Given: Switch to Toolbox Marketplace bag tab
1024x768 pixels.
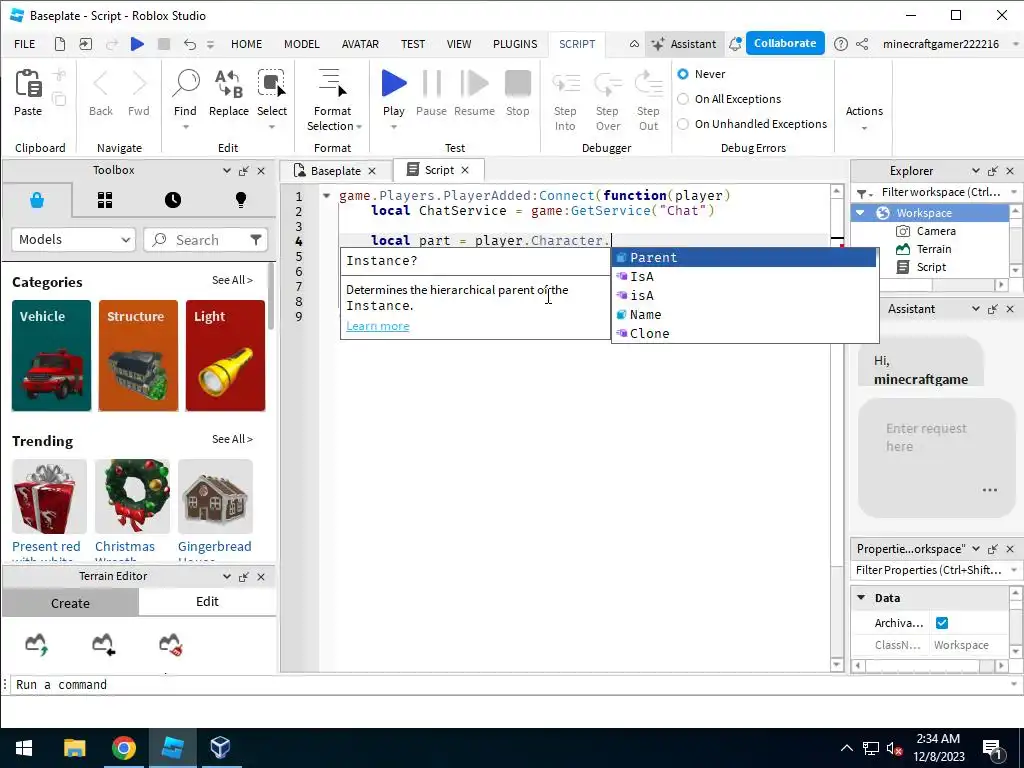Looking at the screenshot, I should pyautogui.click(x=37, y=200).
